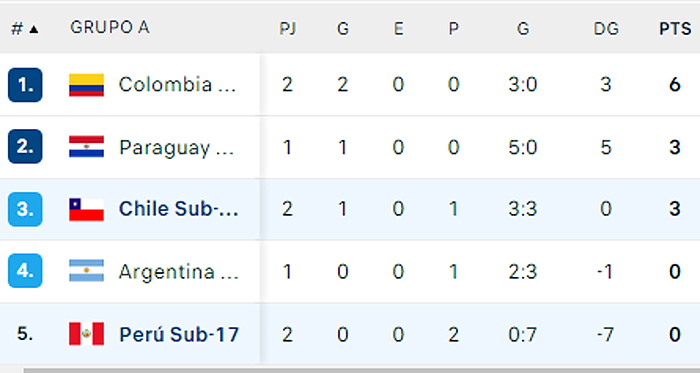The image size is (700, 373).
Task: Click the horizontal scrollbar under the table
Action: pos(362,370)
